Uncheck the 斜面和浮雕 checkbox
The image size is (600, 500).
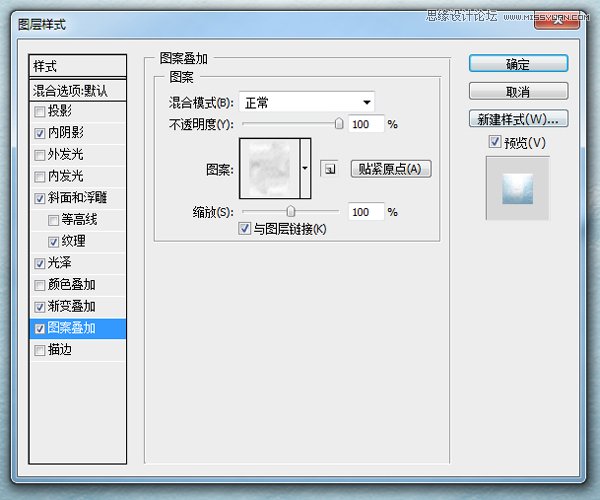pos(40,198)
